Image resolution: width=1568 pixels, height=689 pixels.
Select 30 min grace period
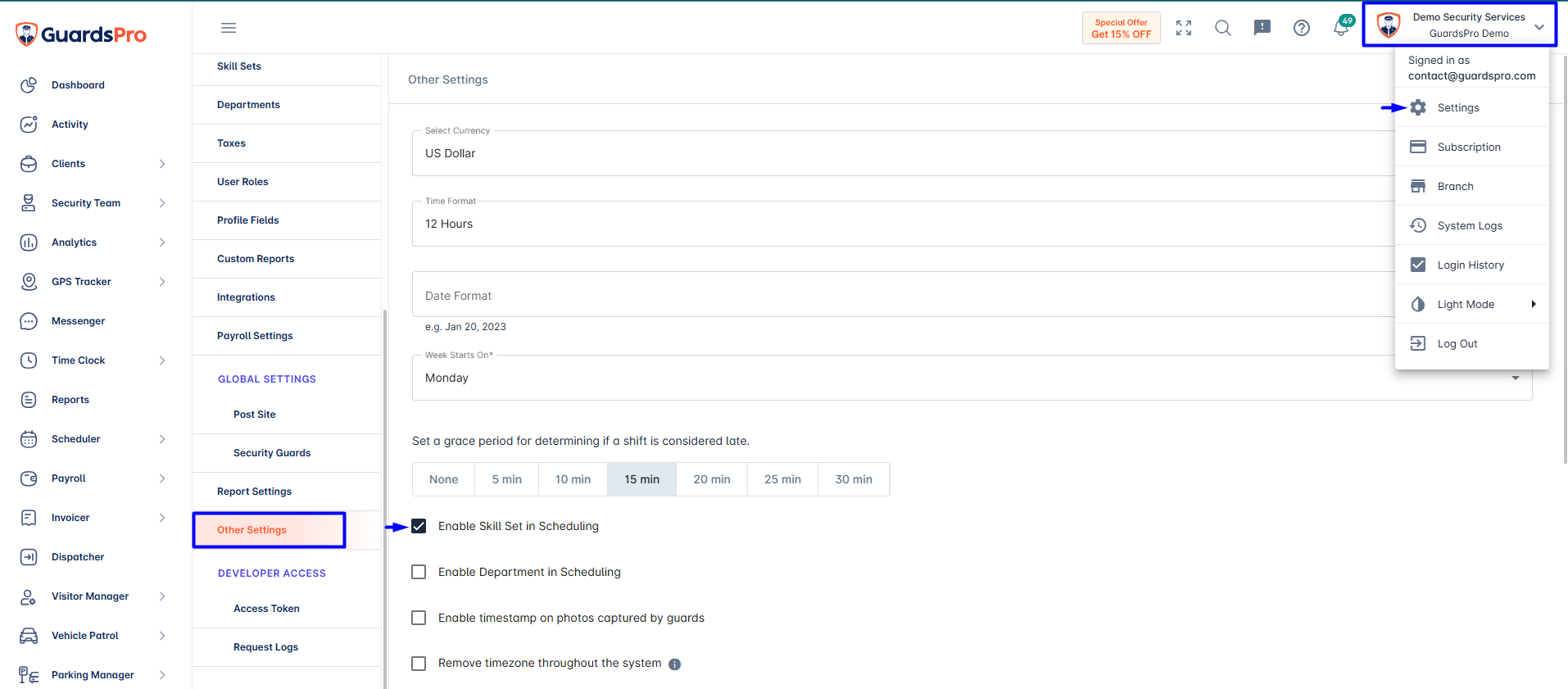pyautogui.click(x=854, y=479)
